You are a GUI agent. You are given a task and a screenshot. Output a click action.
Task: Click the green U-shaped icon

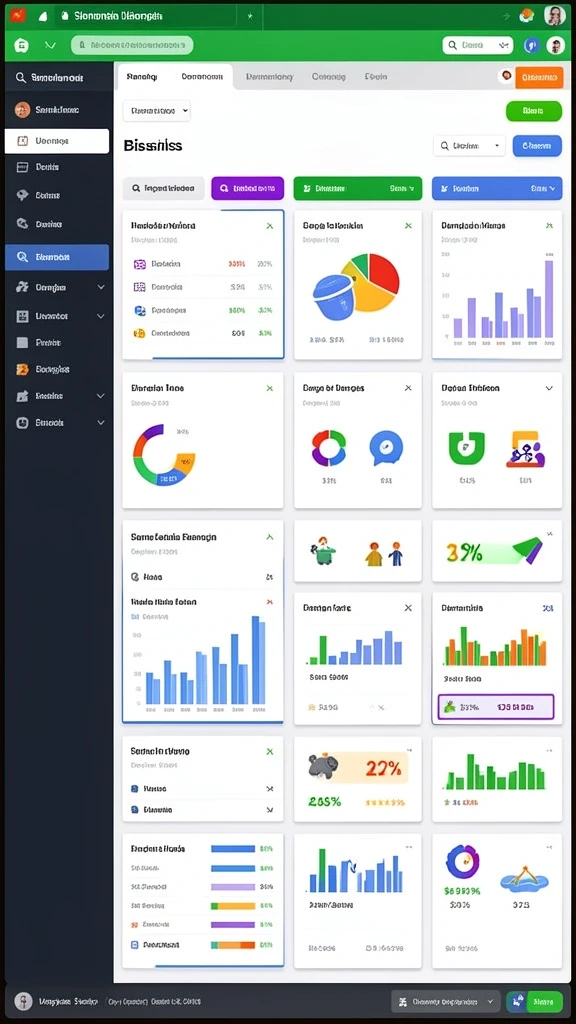click(x=467, y=448)
